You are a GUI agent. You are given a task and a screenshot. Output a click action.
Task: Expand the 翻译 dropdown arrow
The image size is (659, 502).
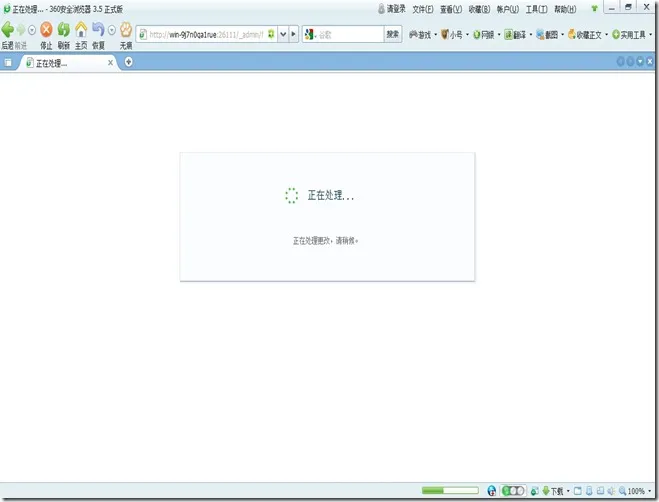[x=530, y=35]
